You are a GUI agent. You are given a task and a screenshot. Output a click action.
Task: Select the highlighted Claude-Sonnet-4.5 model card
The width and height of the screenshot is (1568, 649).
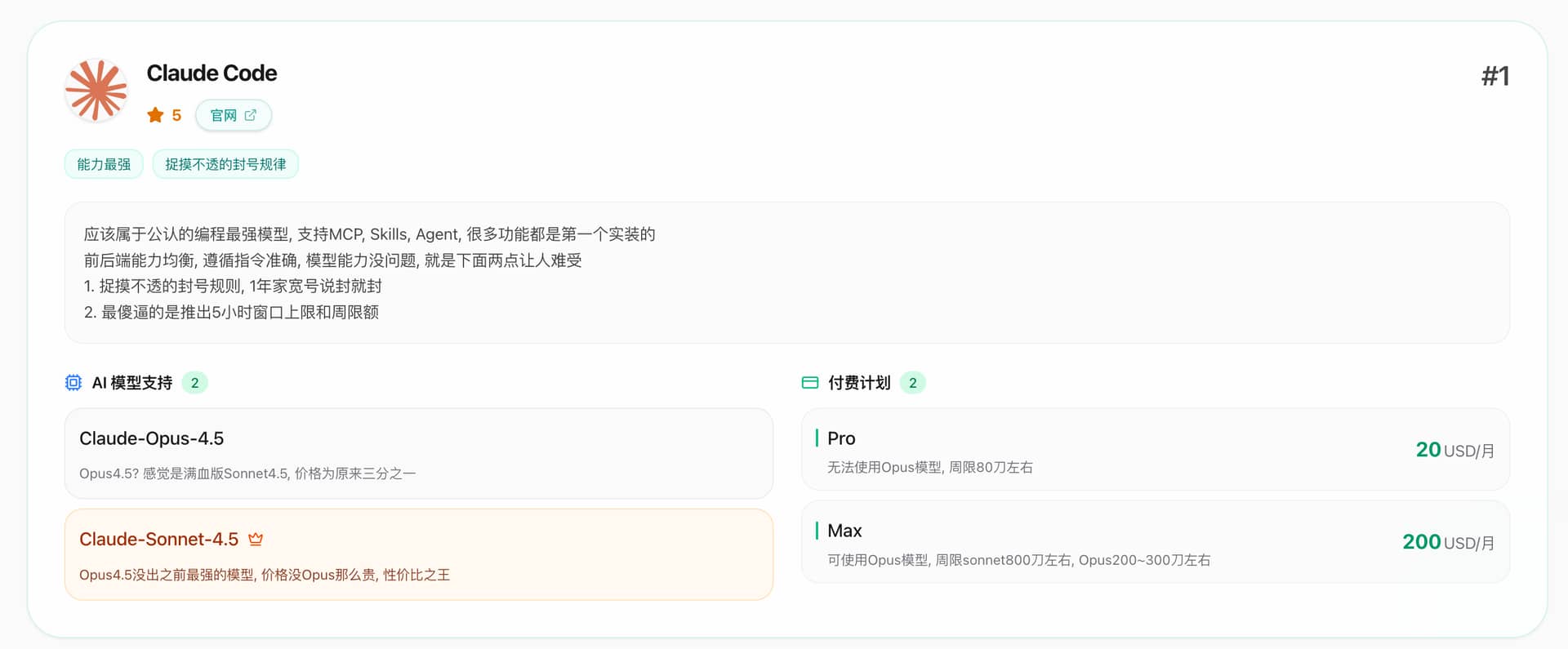(418, 555)
